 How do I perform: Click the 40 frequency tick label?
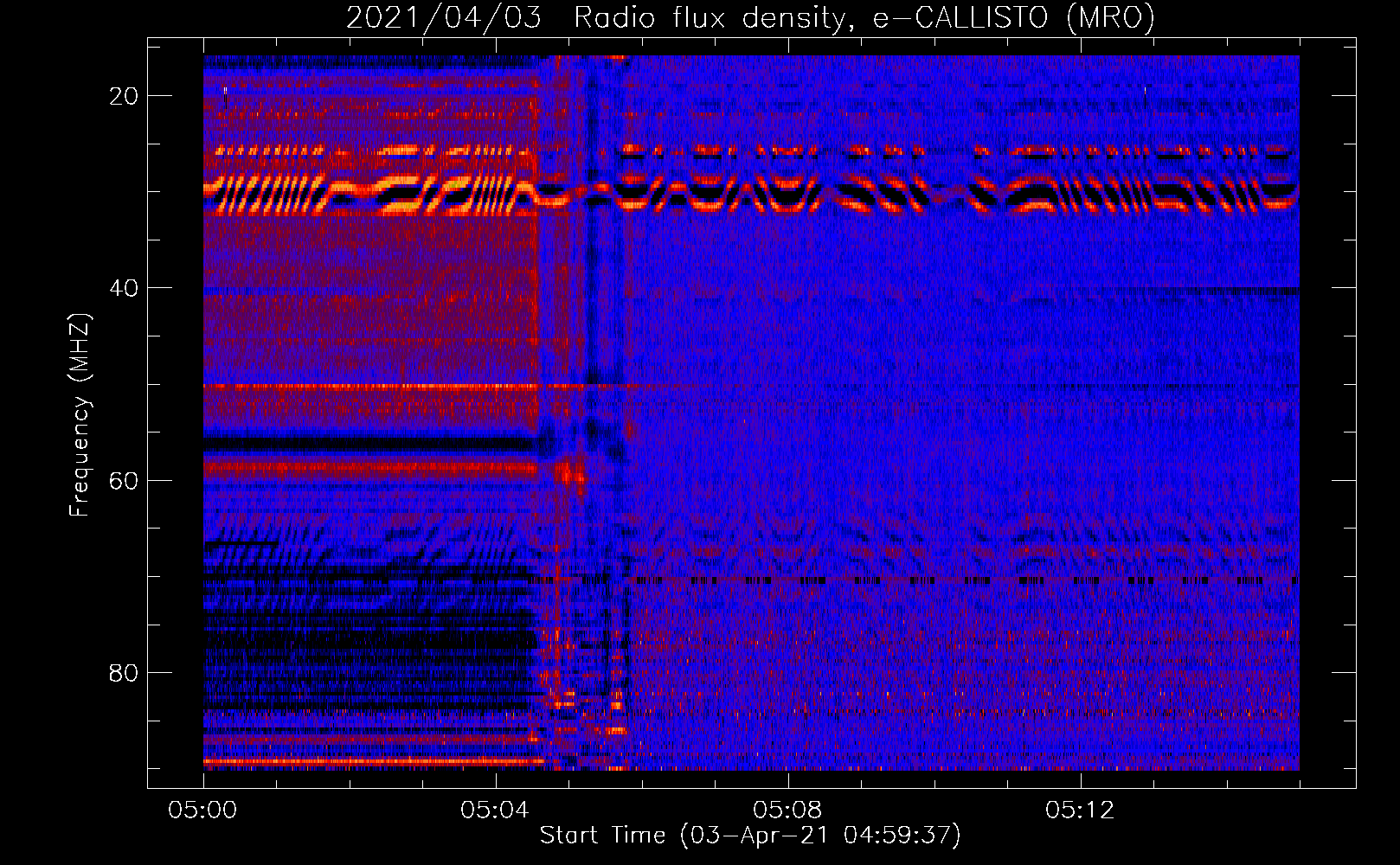[125, 288]
